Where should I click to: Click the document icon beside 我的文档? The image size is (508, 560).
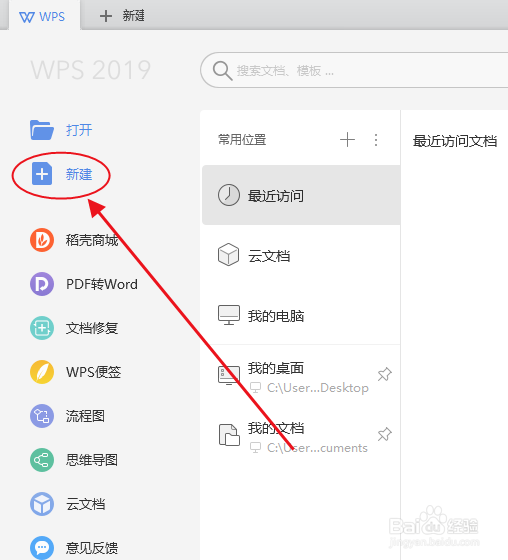[x=229, y=435]
